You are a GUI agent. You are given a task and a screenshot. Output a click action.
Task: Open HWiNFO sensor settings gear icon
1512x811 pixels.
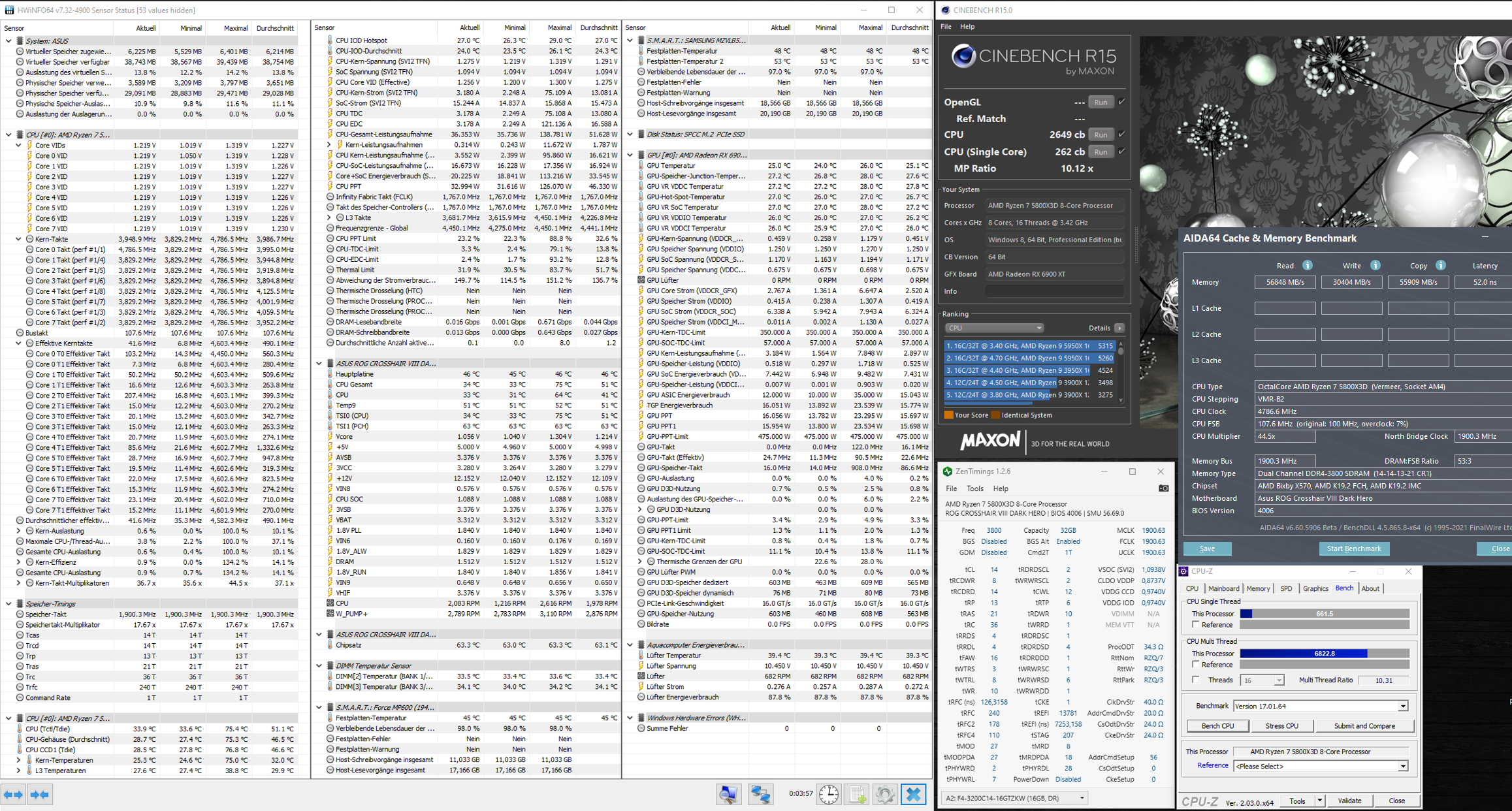[x=885, y=794]
